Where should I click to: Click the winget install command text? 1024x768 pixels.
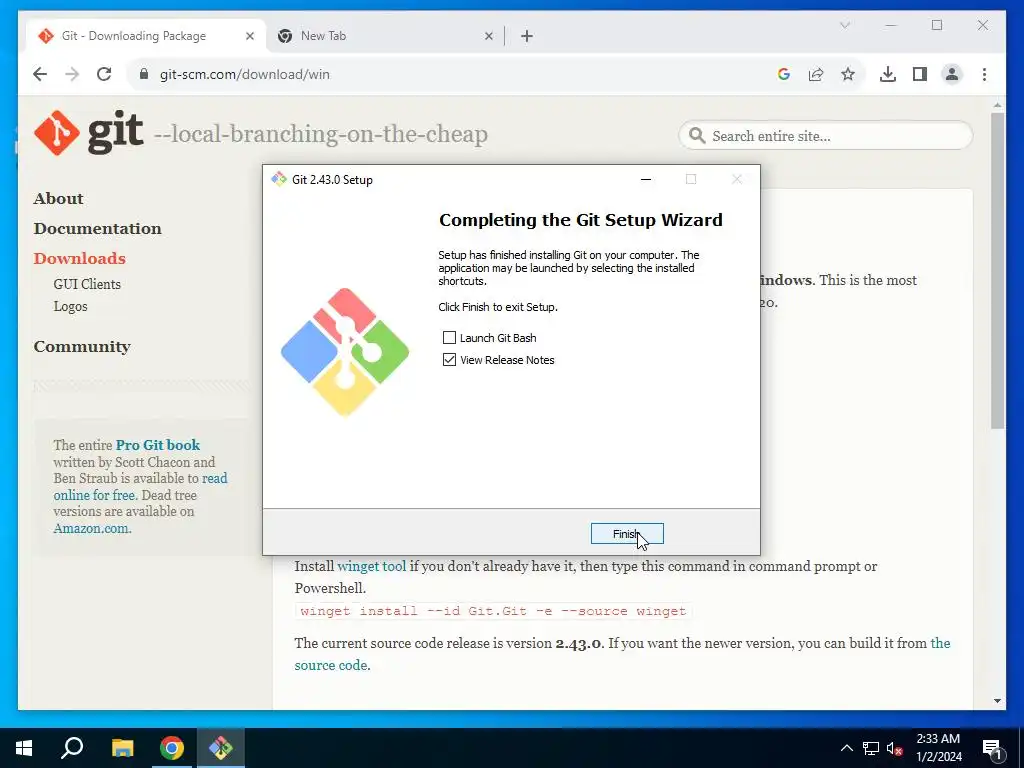pyautogui.click(x=493, y=611)
